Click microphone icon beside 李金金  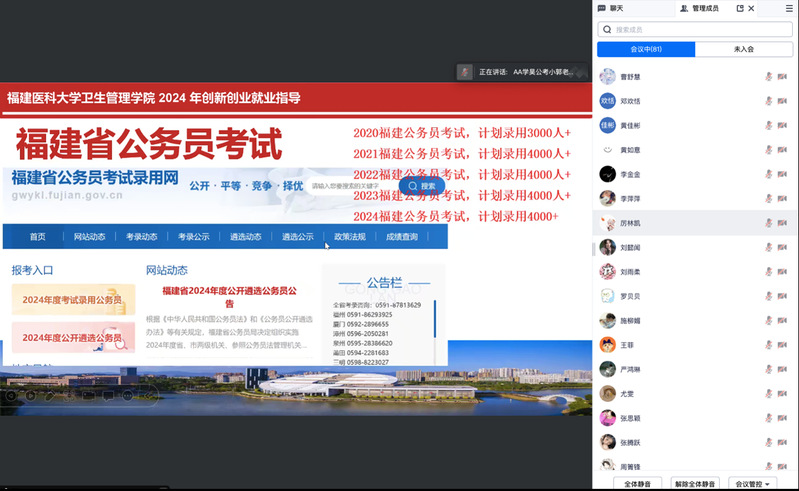(x=768, y=174)
